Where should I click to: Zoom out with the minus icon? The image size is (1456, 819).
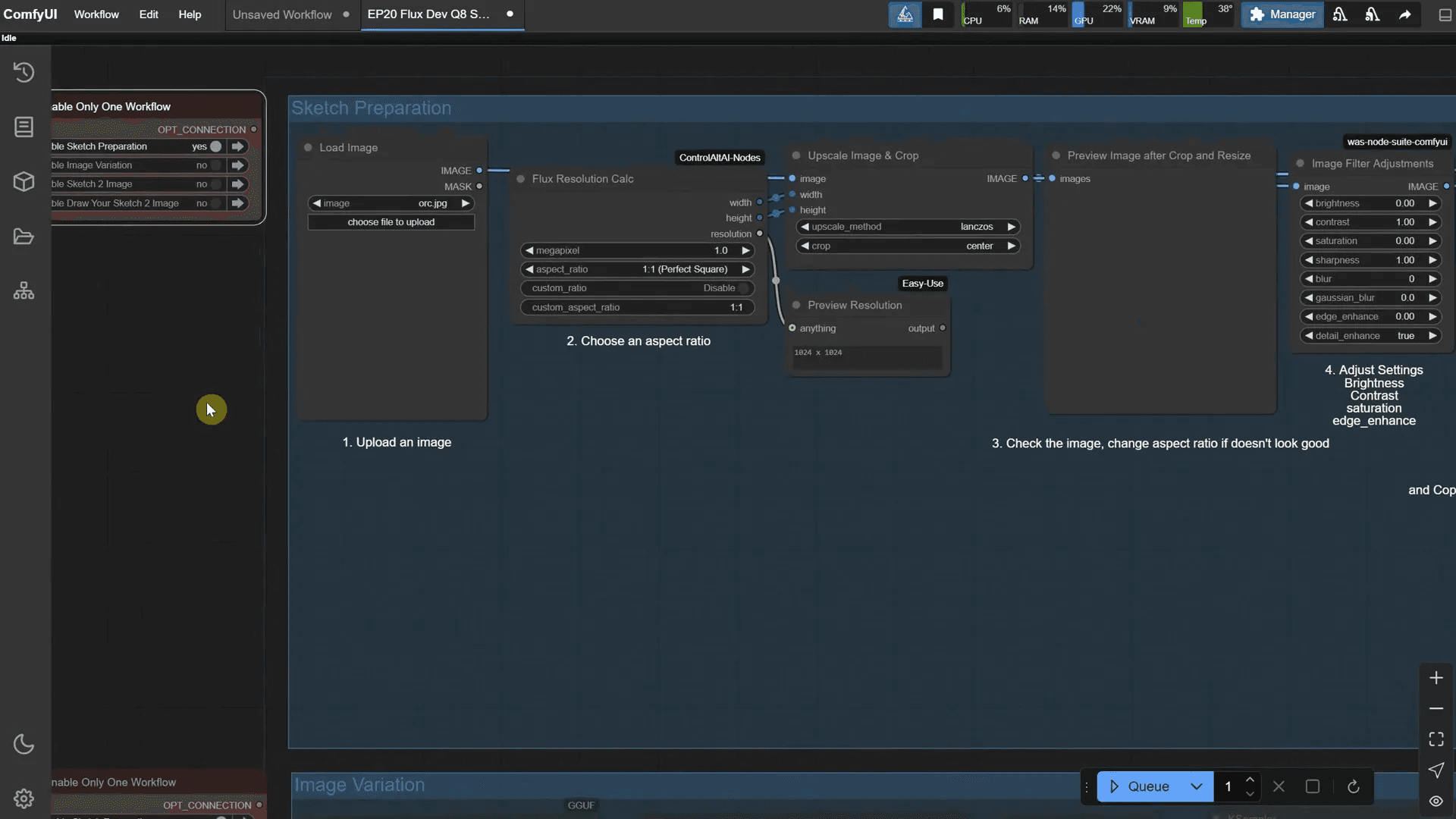point(1436,708)
